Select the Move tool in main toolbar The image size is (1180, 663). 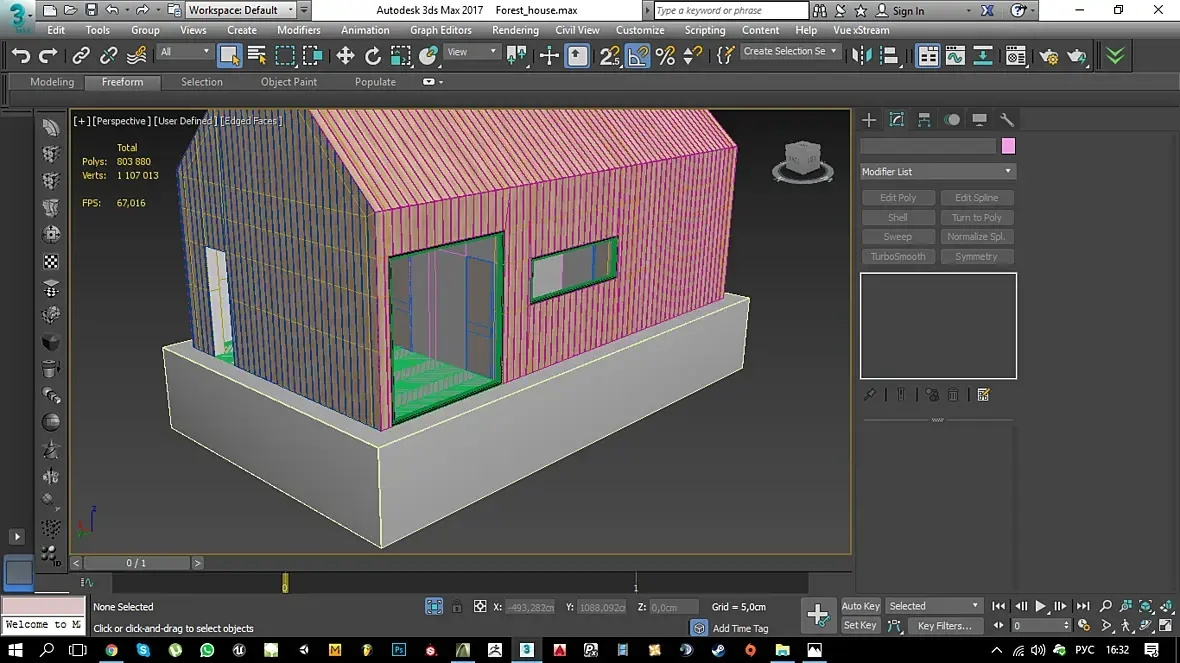click(x=346, y=56)
